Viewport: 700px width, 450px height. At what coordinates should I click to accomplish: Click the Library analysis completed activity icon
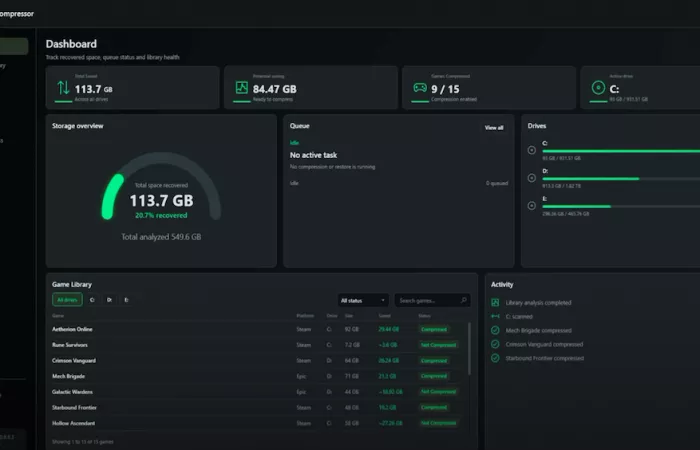495,302
